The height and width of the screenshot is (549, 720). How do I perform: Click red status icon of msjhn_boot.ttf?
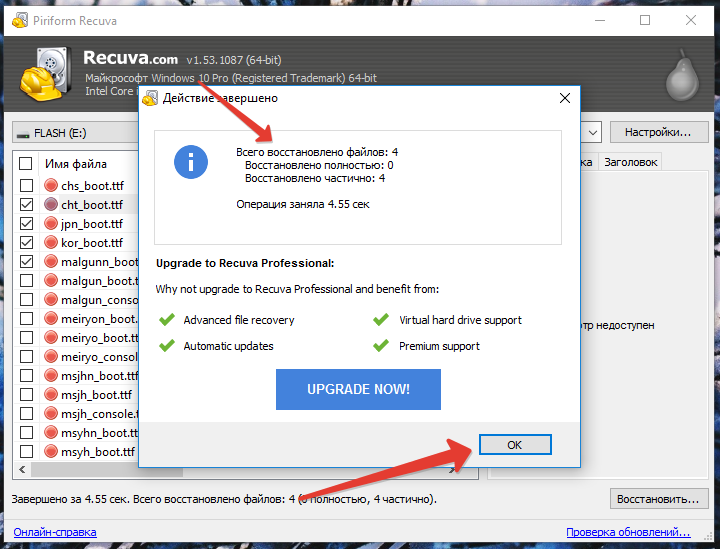tap(51, 375)
